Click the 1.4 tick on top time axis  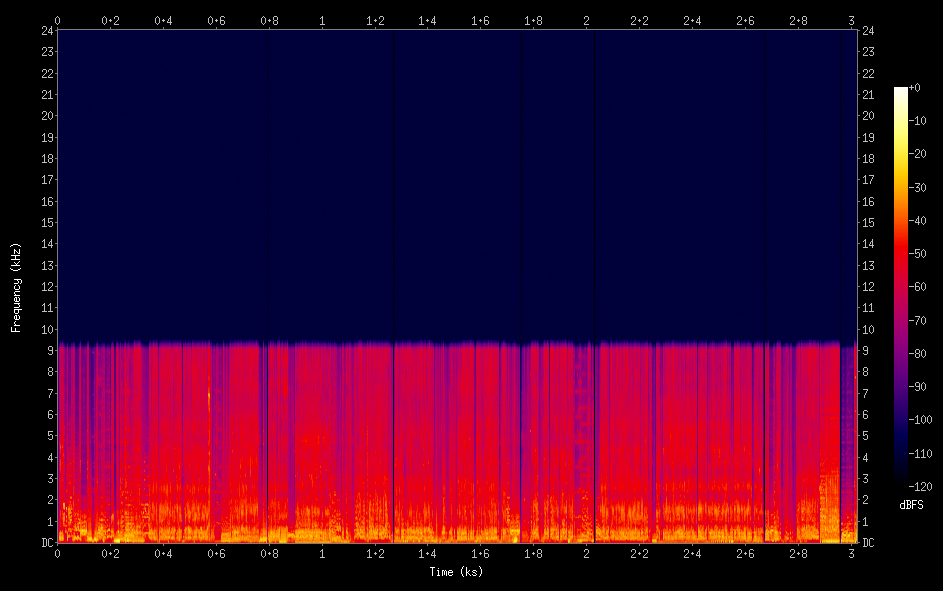click(428, 20)
